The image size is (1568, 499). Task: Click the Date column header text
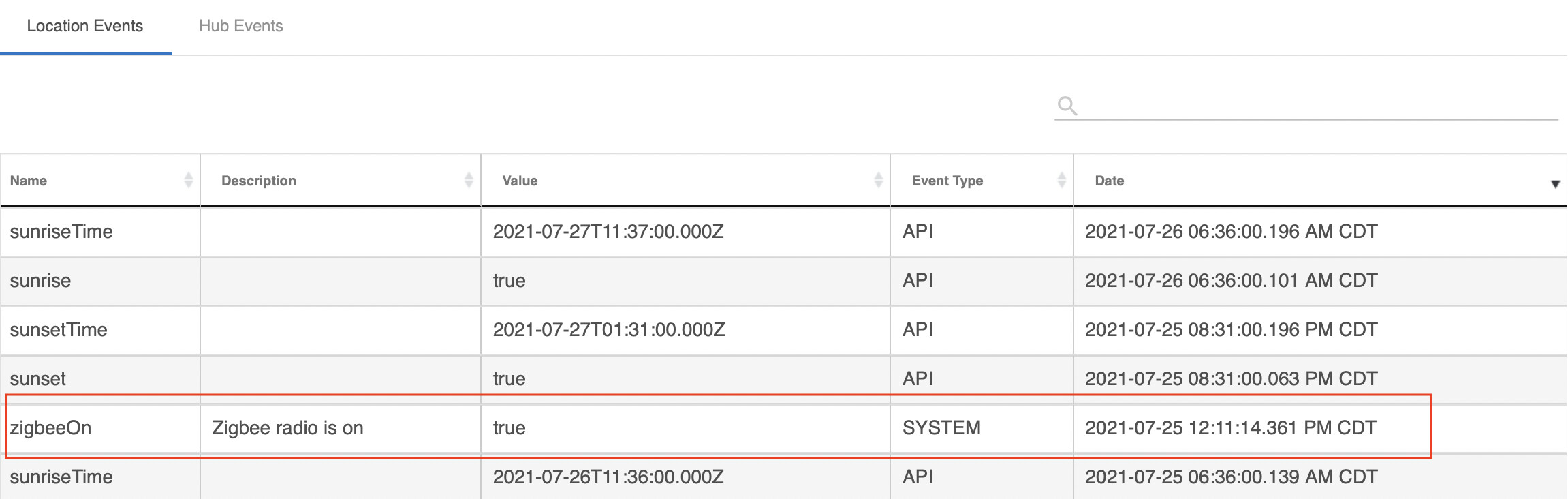[x=1109, y=181]
